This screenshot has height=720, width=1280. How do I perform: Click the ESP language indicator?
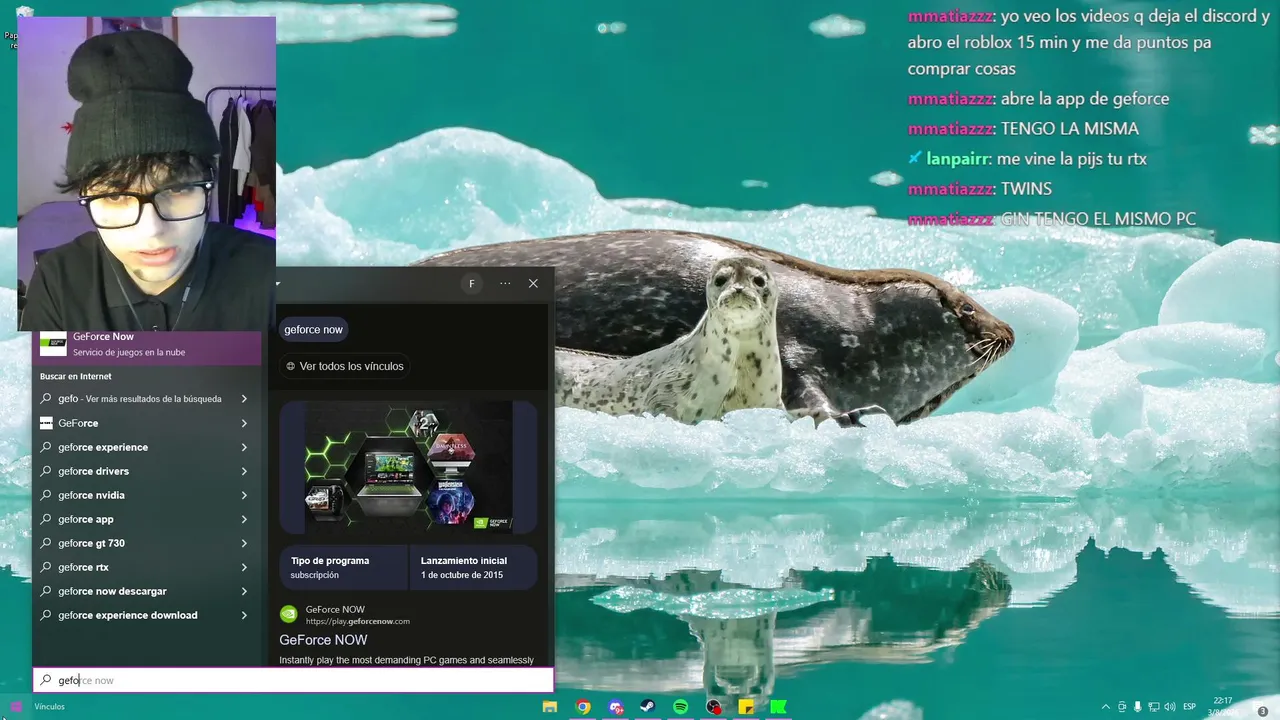point(1190,707)
